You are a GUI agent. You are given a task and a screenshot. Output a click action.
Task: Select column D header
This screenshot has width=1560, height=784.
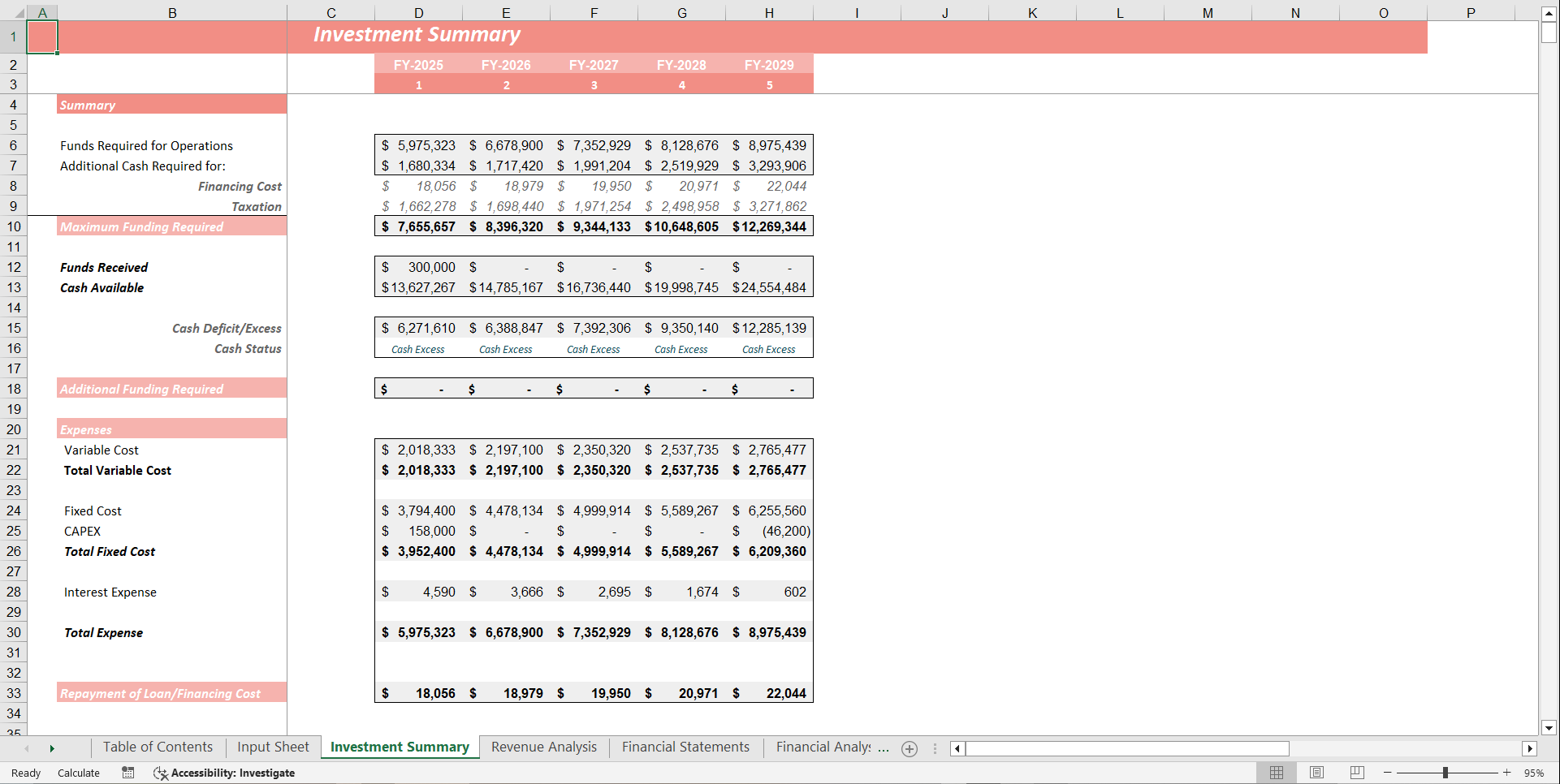[x=418, y=12]
